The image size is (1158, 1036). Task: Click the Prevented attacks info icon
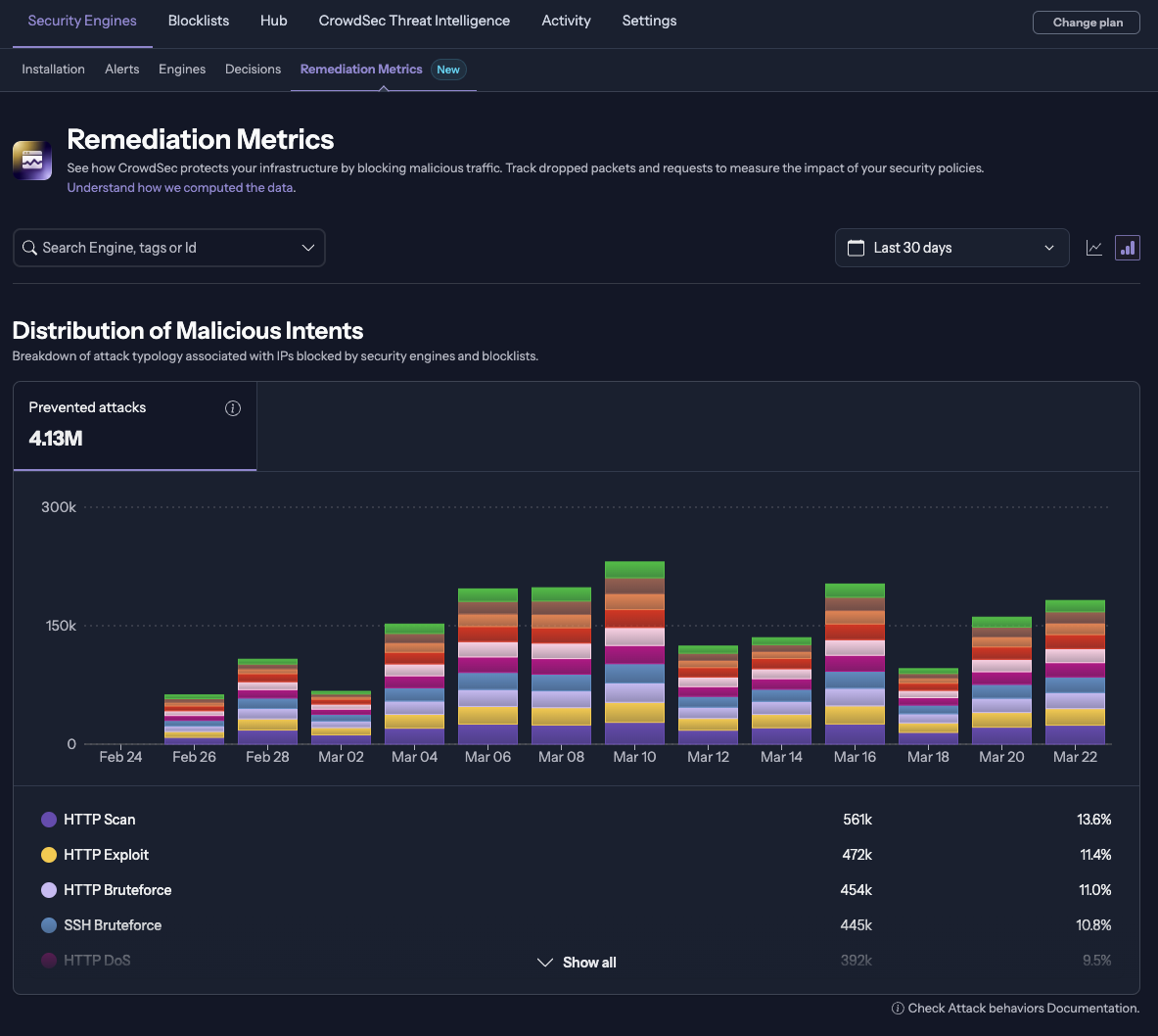(233, 408)
